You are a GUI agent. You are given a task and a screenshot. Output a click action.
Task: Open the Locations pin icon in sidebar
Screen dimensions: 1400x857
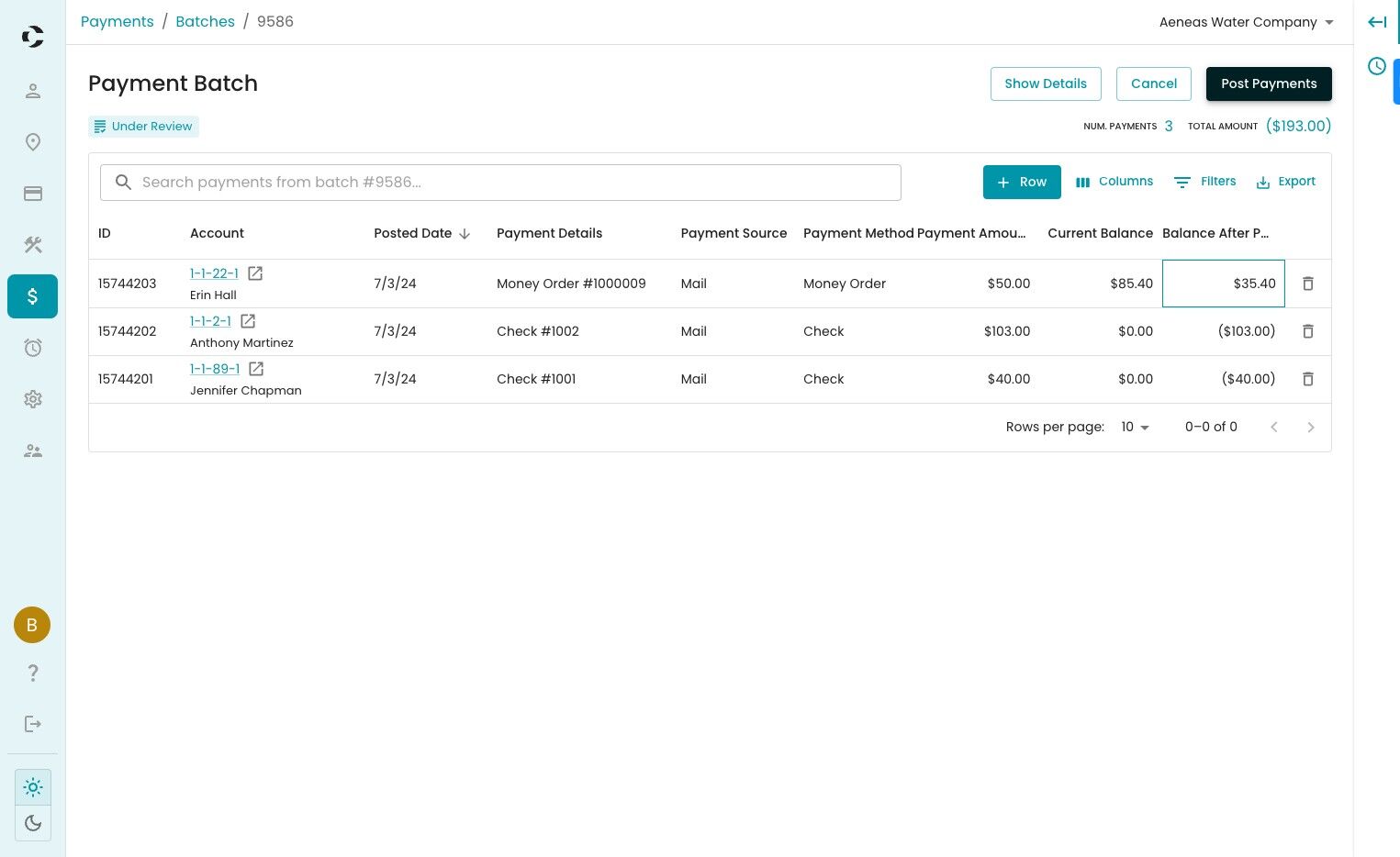tap(33, 142)
